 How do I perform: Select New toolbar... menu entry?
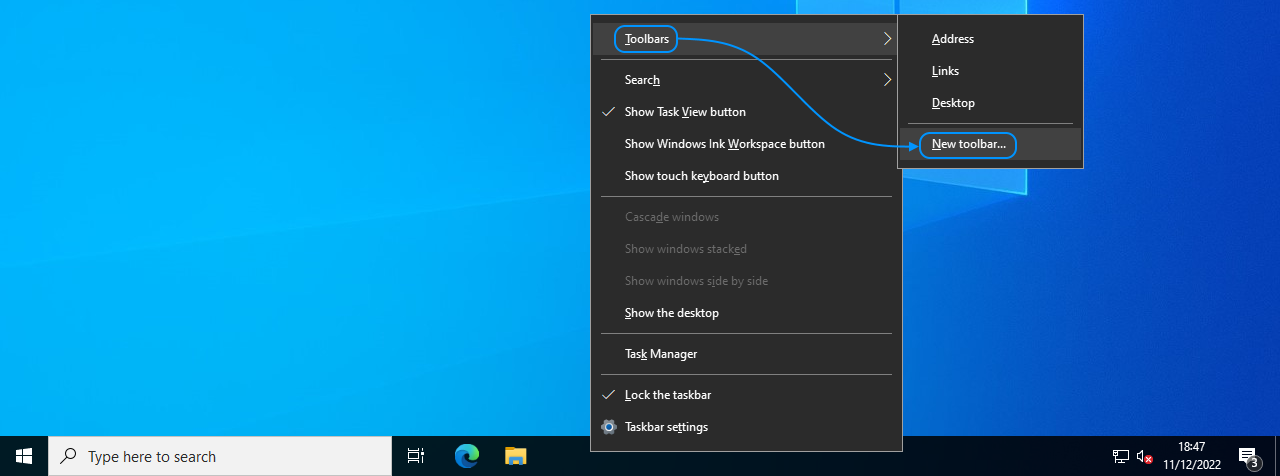pos(990,144)
